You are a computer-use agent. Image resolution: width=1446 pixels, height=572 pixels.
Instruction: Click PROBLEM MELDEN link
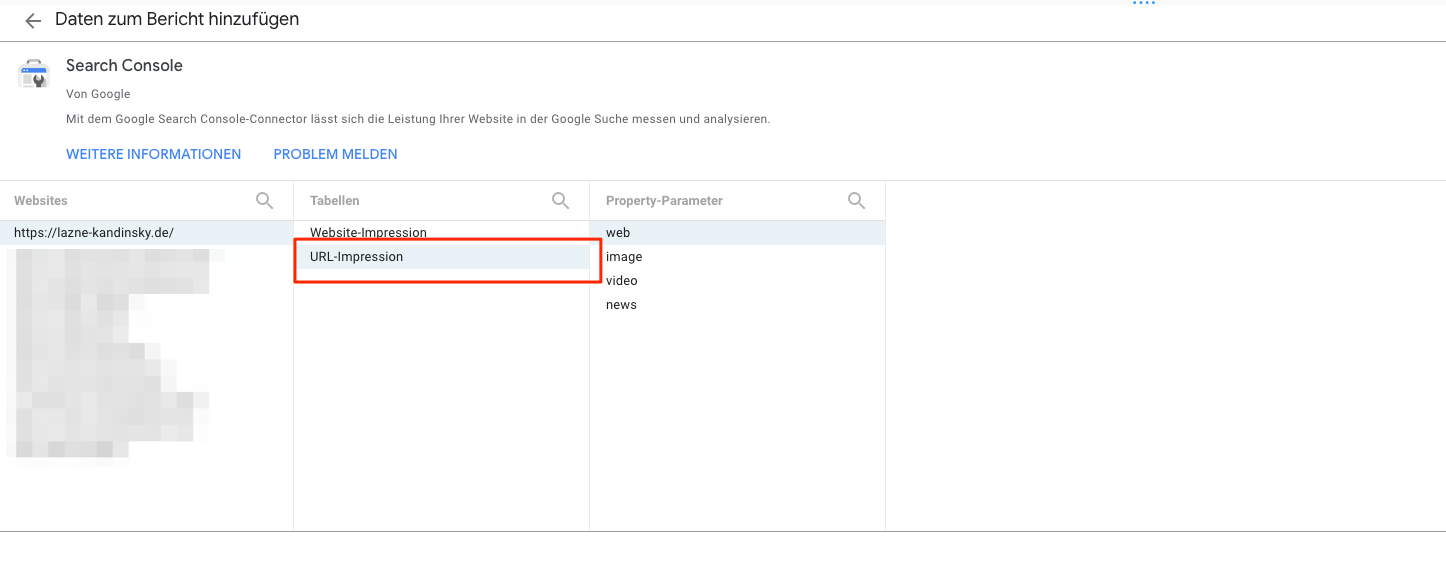pyautogui.click(x=336, y=154)
